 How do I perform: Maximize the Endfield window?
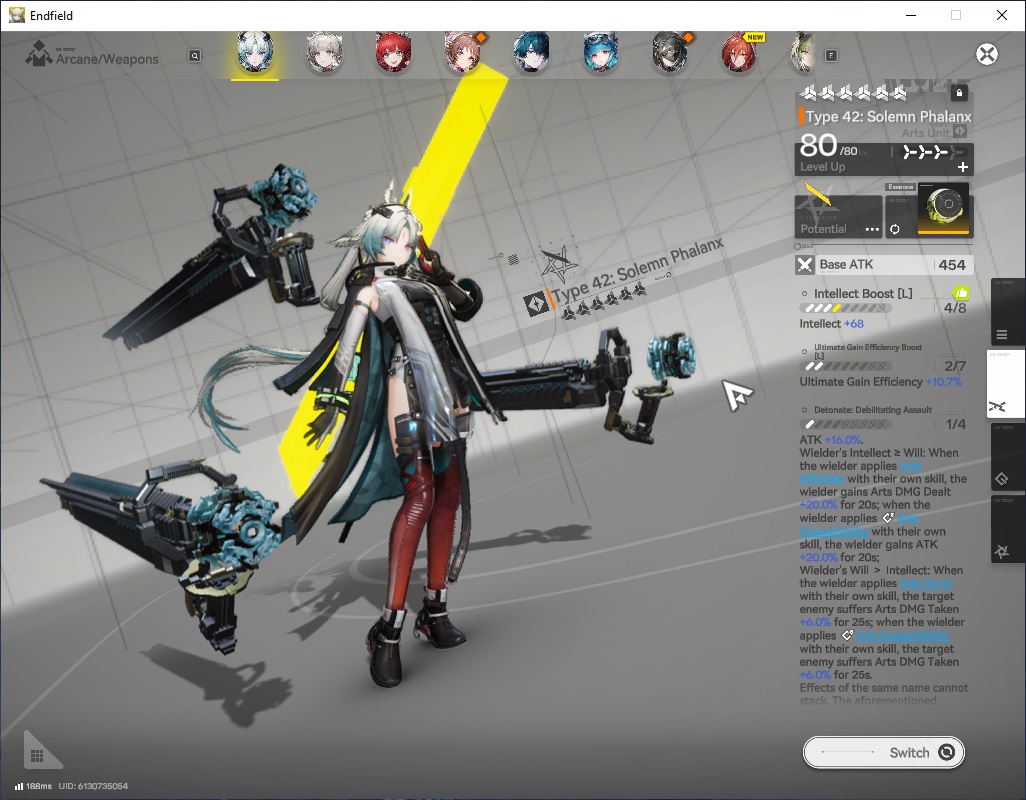click(x=956, y=15)
